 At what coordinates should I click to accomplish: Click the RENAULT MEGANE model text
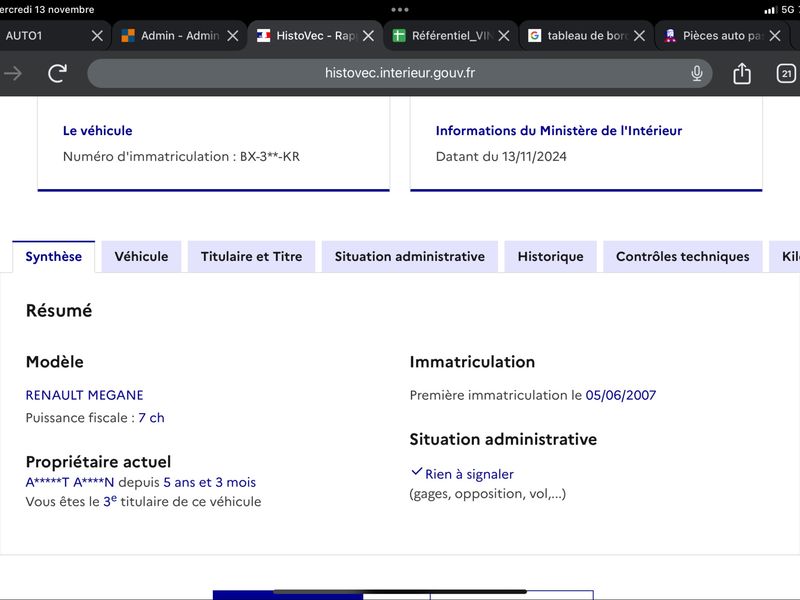[x=85, y=395]
